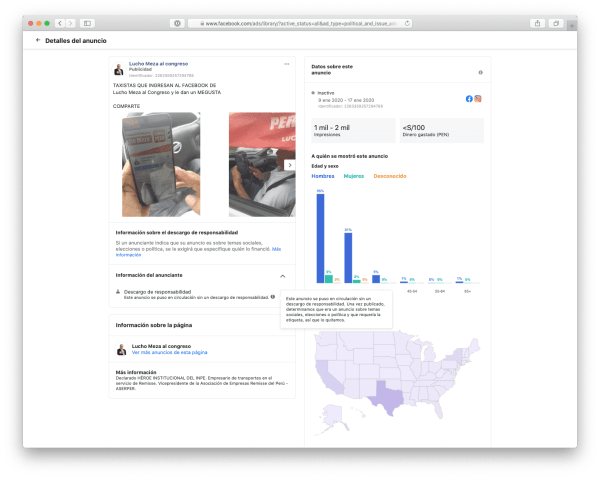Image resolution: width=600 pixels, height=478 pixels.
Task: Advance the ad image carousel with the next arrow
Action: click(x=289, y=165)
